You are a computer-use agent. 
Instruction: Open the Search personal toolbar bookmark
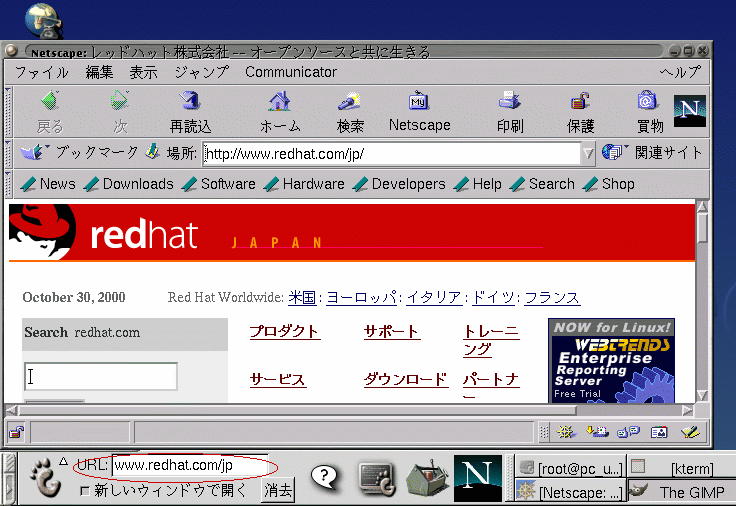pyautogui.click(x=542, y=184)
